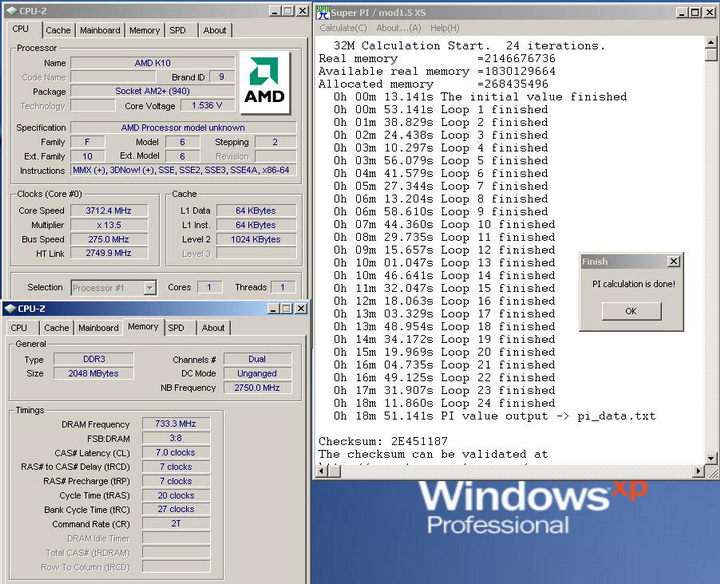720x584 pixels.
Task: Click the horizontal scrollbar left arrow in Super PI
Action: (x=321, y=471)
